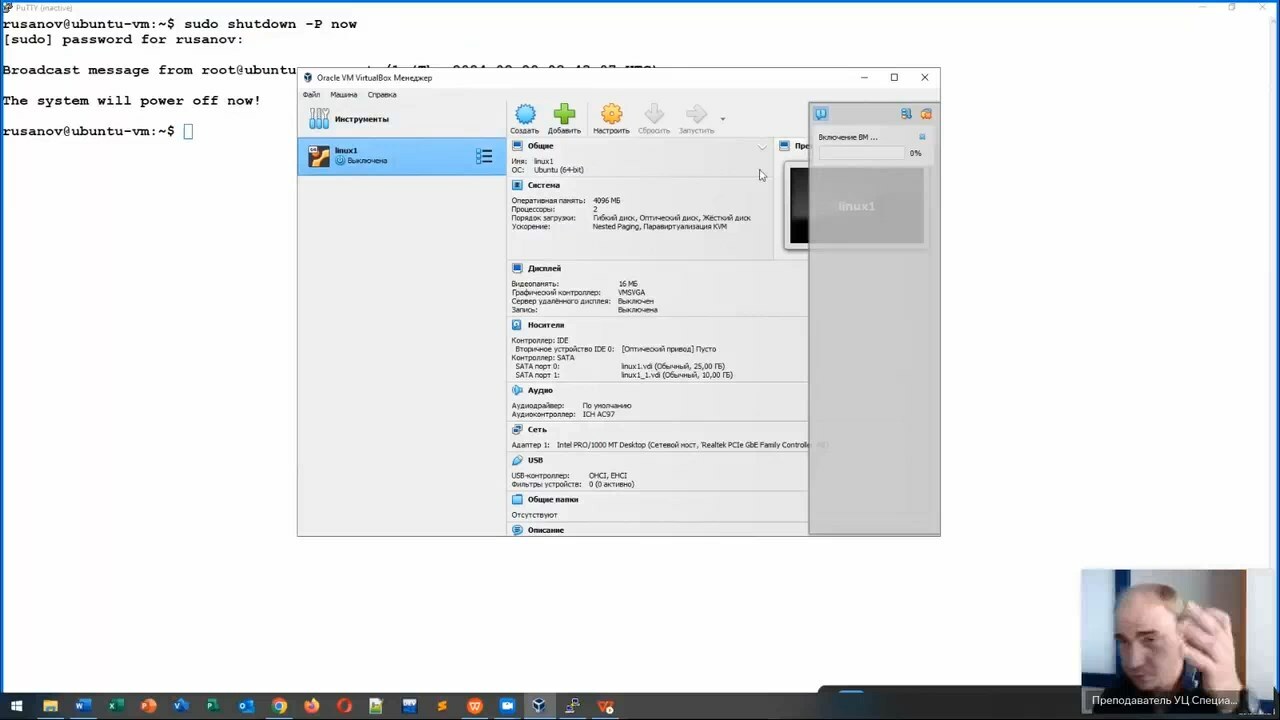Click the Описание section header link
This screenshot has height=720, width=1280.
[x=546, y=530]
